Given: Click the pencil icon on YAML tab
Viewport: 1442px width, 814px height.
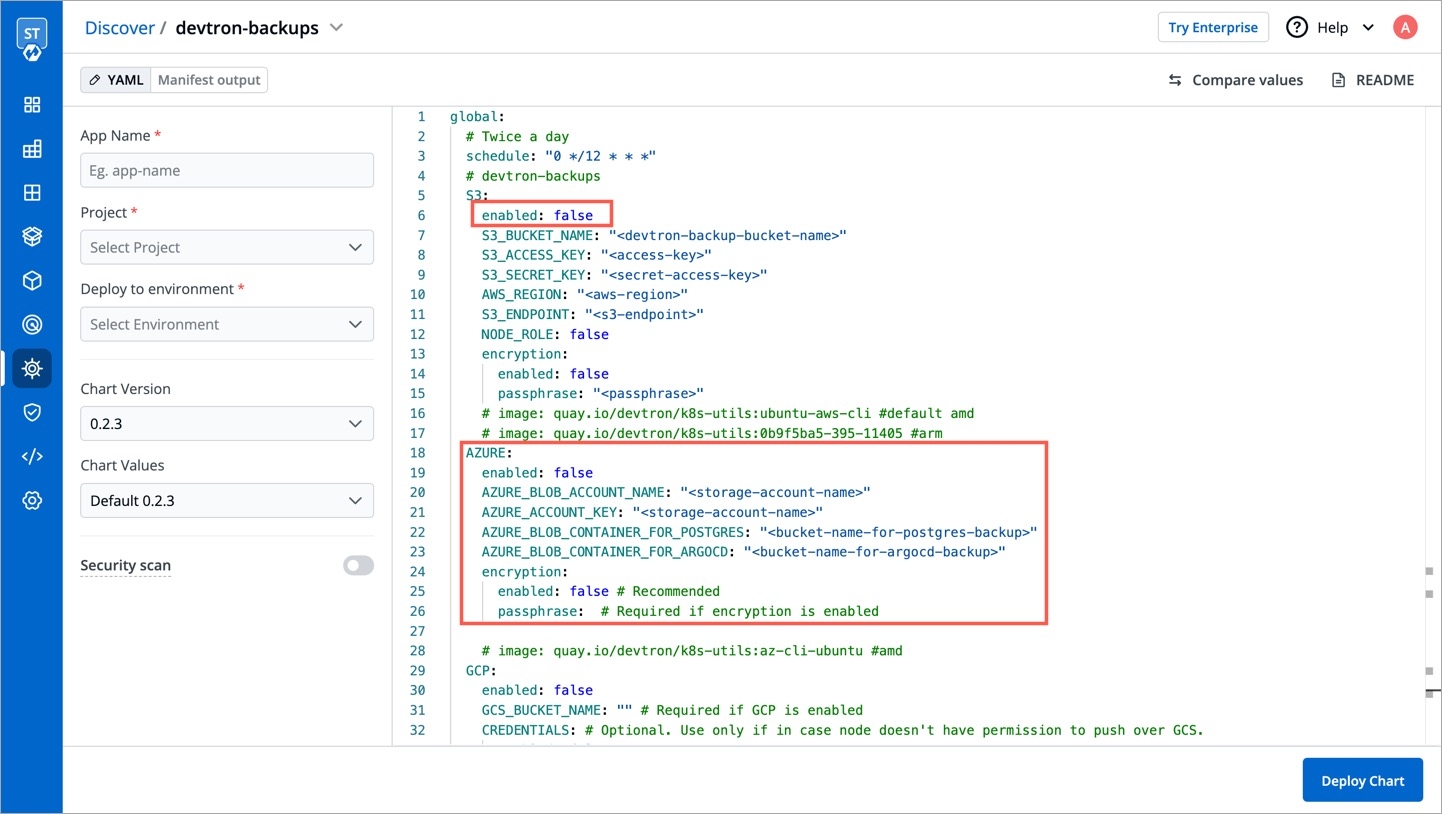Looking at the screenshot, I should coord(95,80).
